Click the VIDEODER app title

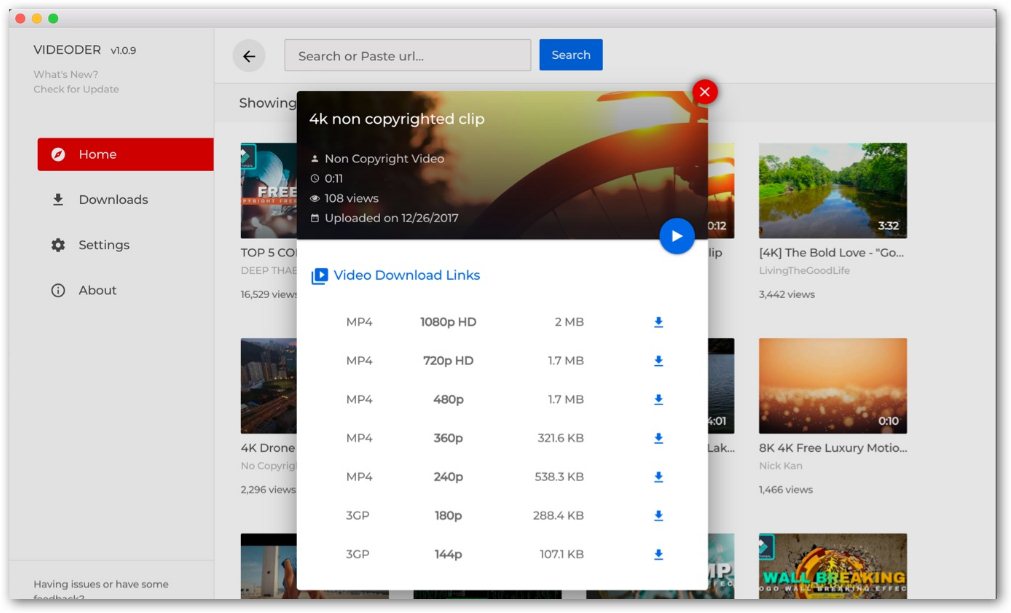(x=67, y=50)
